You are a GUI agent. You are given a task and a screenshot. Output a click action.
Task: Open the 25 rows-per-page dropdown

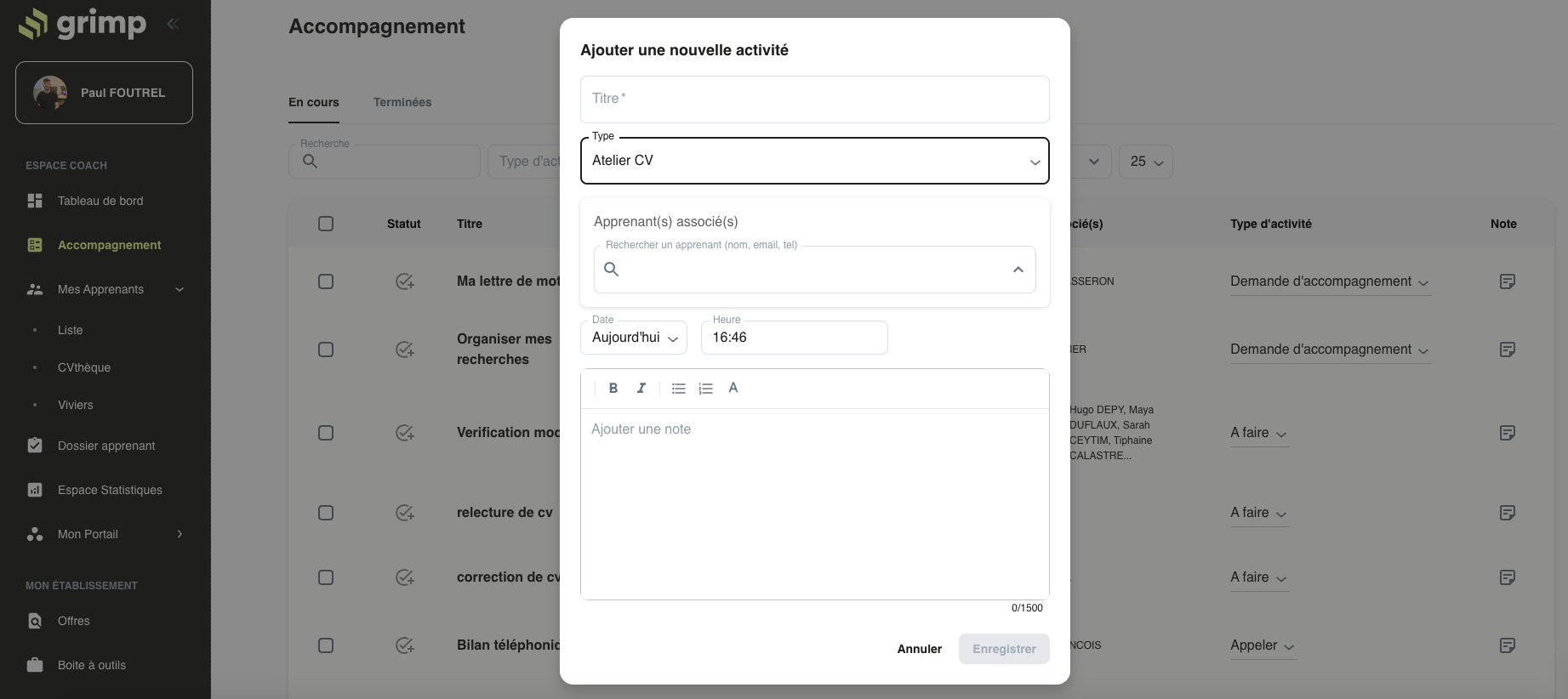tap(1146, 162)
